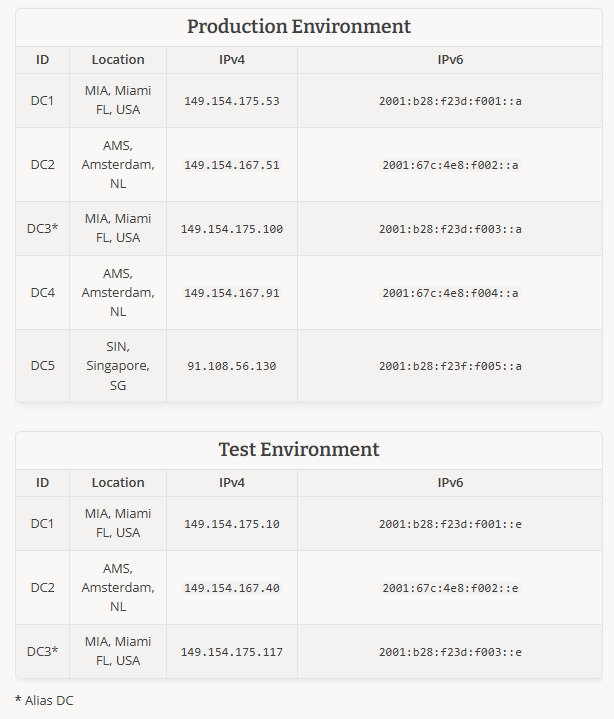This screenshot has height=719, width=614.
Task: Click the SIN, Singapore, SG location cell
Action: [x=118, y=366]
